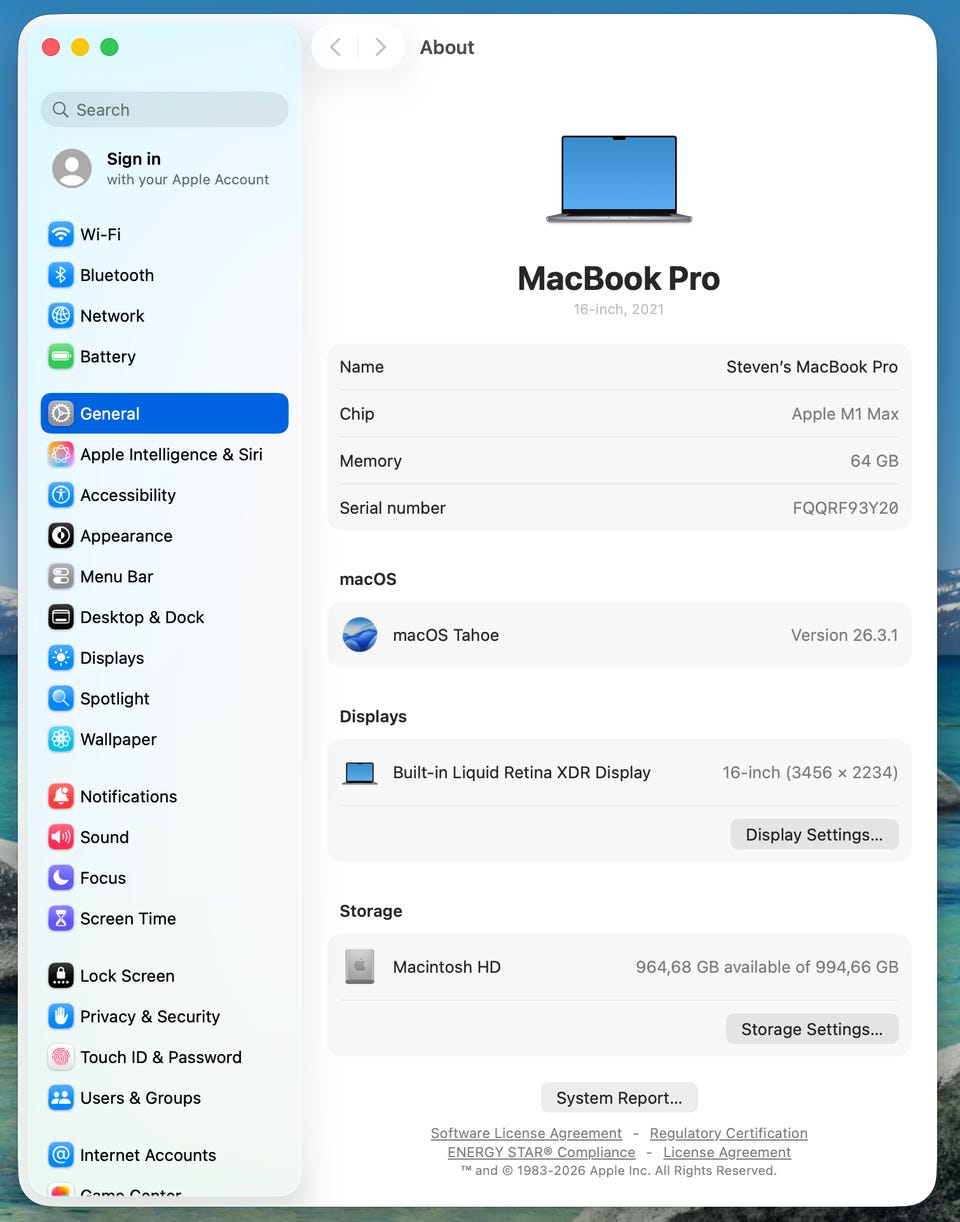Click the Sound speaker icon
This screenshot has height=1222, width=960.
(61, 838)
